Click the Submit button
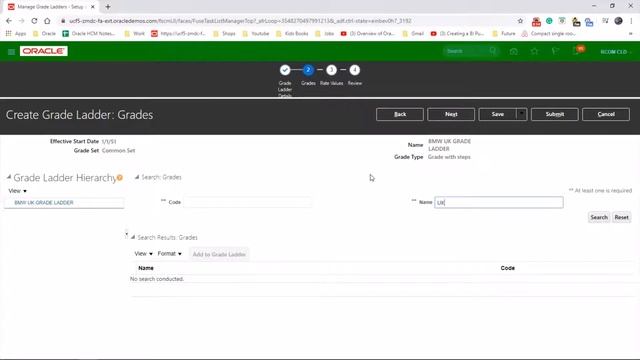 (555, 114)
